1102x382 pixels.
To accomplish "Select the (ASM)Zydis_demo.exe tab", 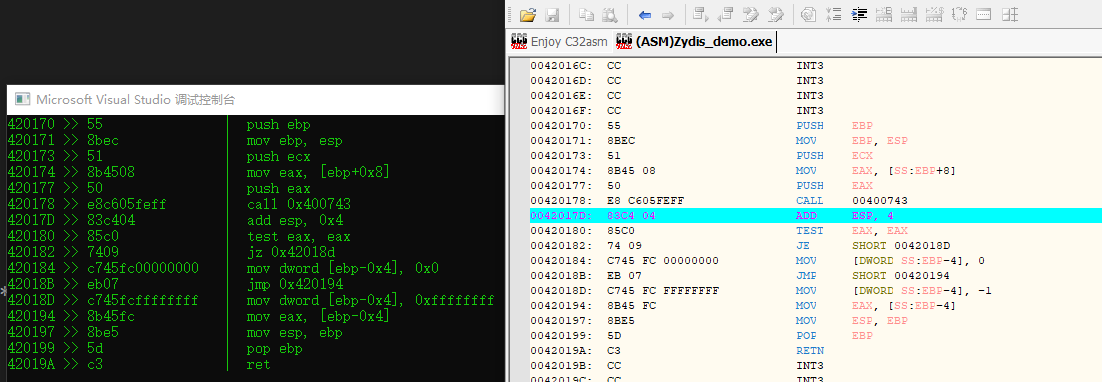I will (x=695, y=42).
